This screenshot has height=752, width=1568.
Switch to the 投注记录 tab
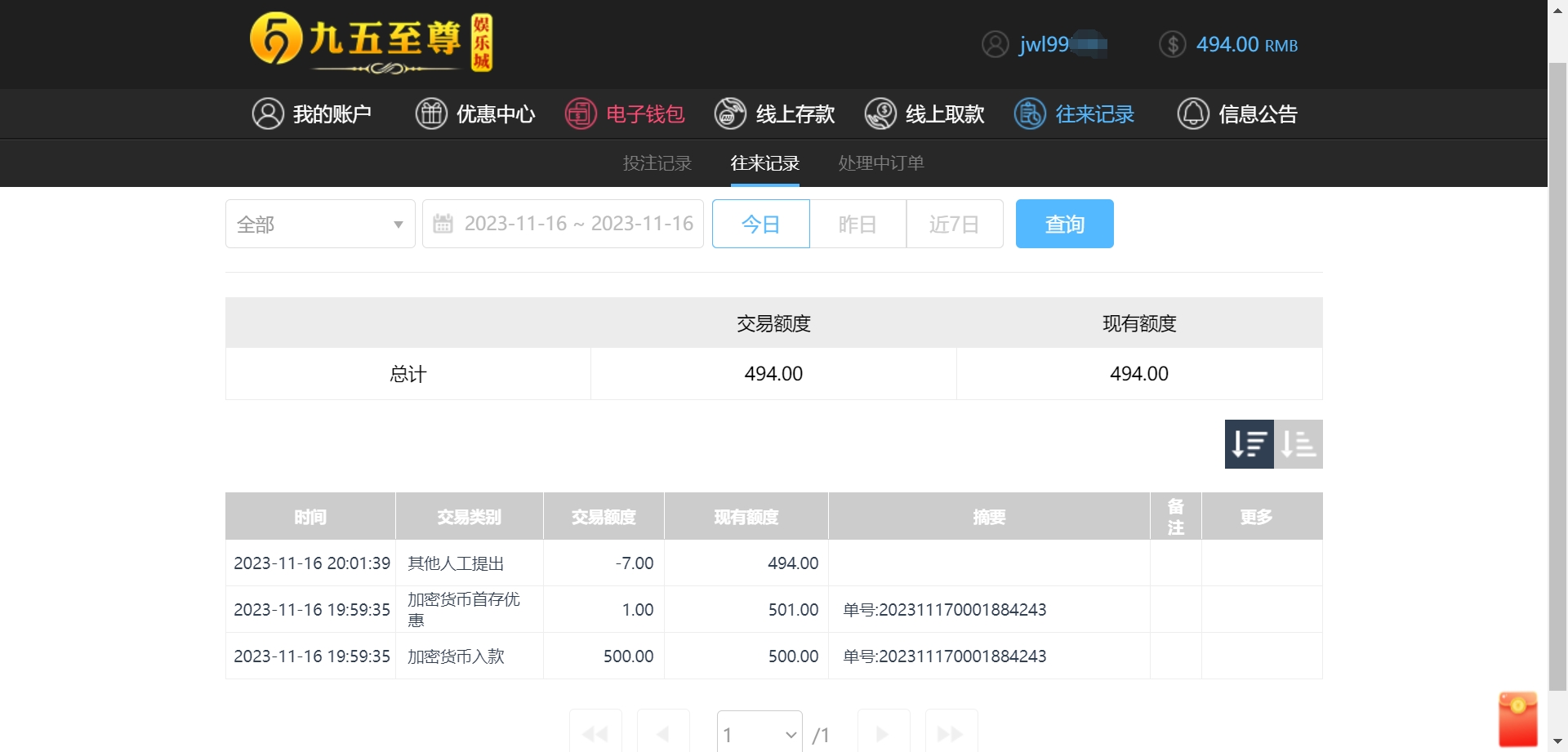[x=657, y=163]
